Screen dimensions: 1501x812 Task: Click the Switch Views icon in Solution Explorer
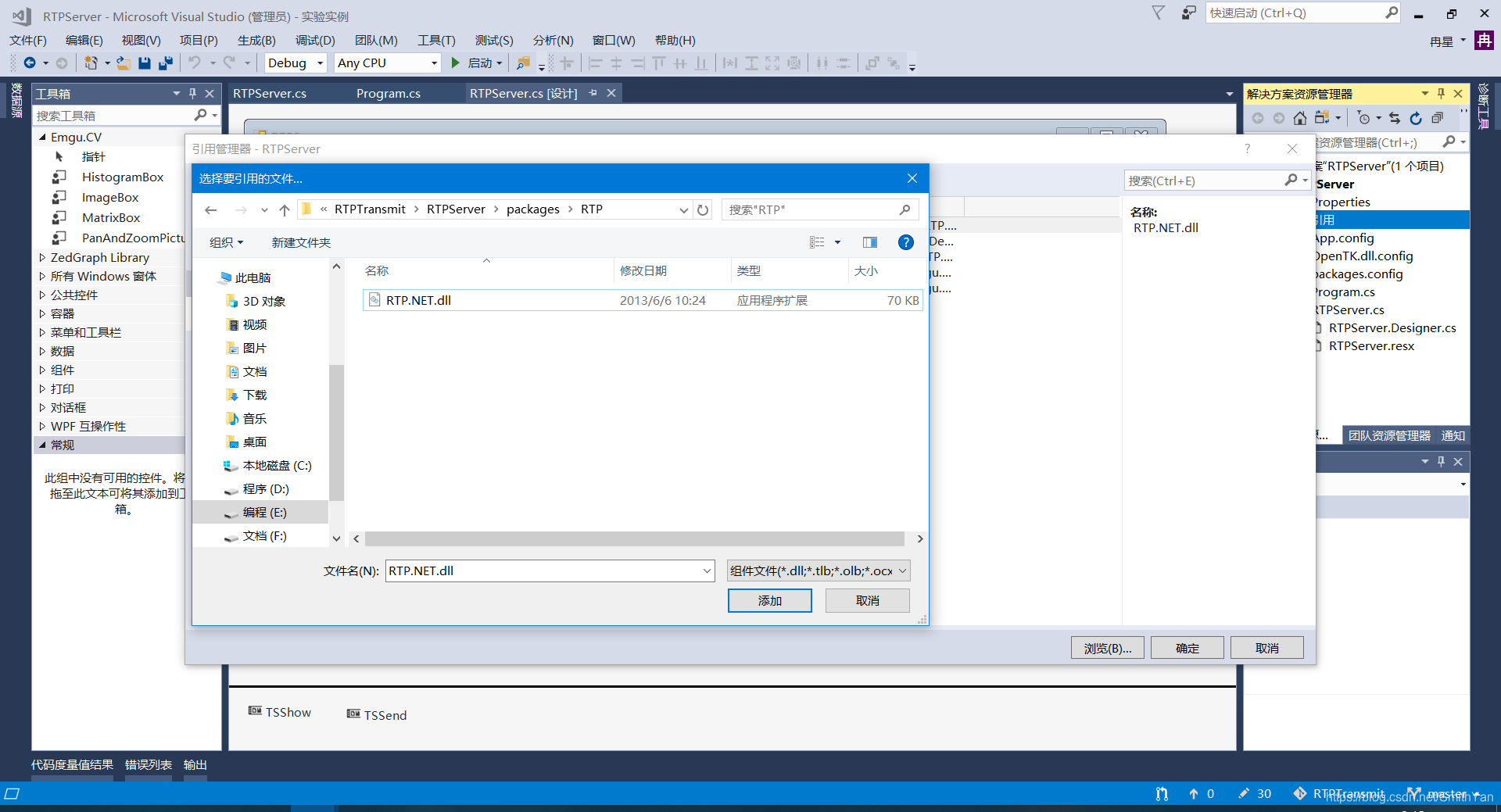point(1322,118)
